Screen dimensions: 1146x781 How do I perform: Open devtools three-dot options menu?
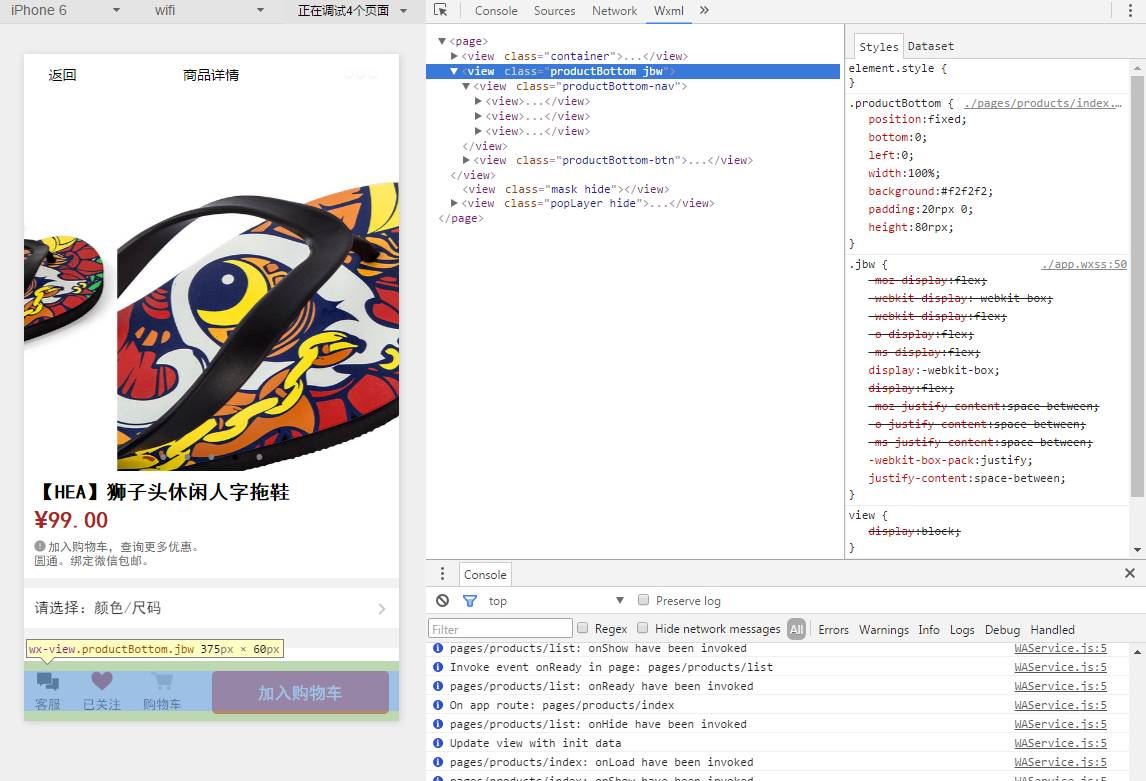click(x=1131, y=10)
